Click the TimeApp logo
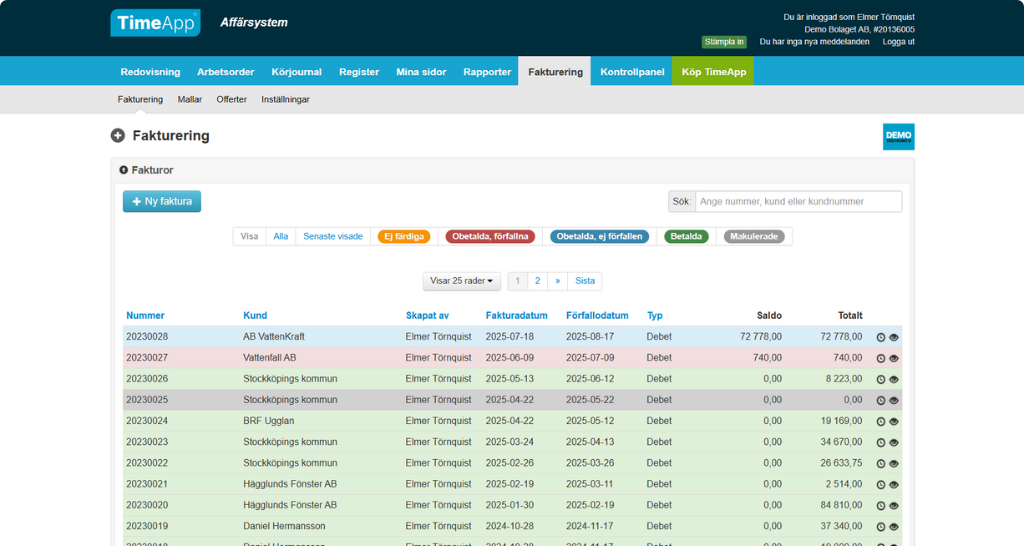Viewport: 1024px width, 546px height. click(155, 23)
